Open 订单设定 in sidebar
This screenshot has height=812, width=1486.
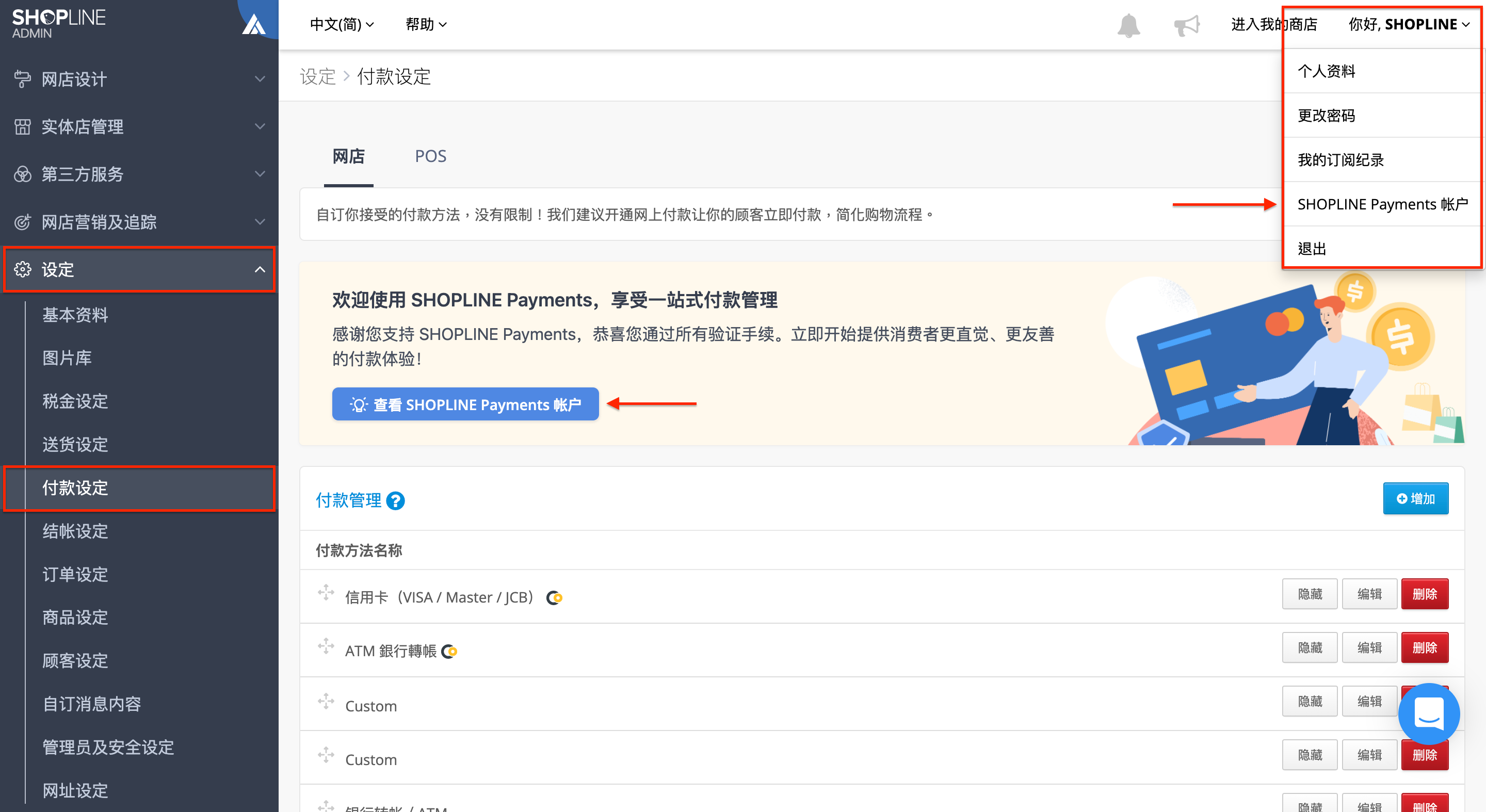(75, 574)
